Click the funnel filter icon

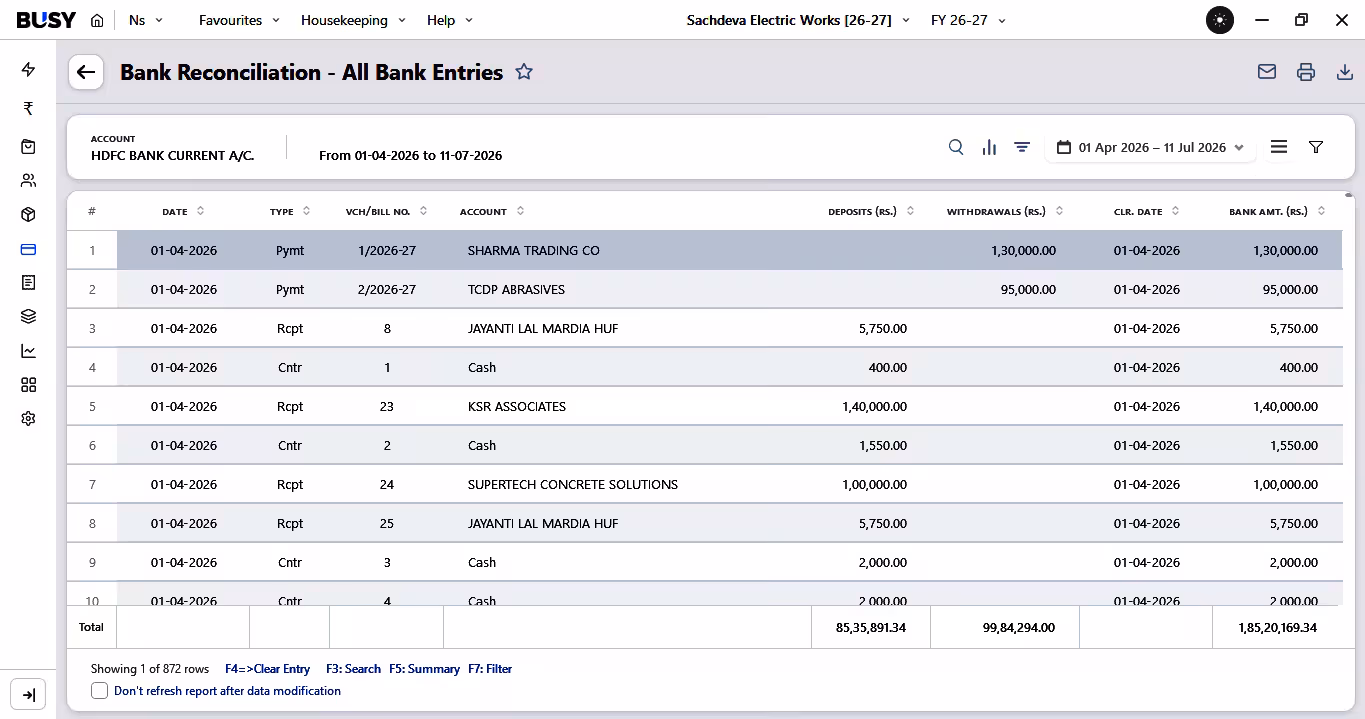(1316, 147)
